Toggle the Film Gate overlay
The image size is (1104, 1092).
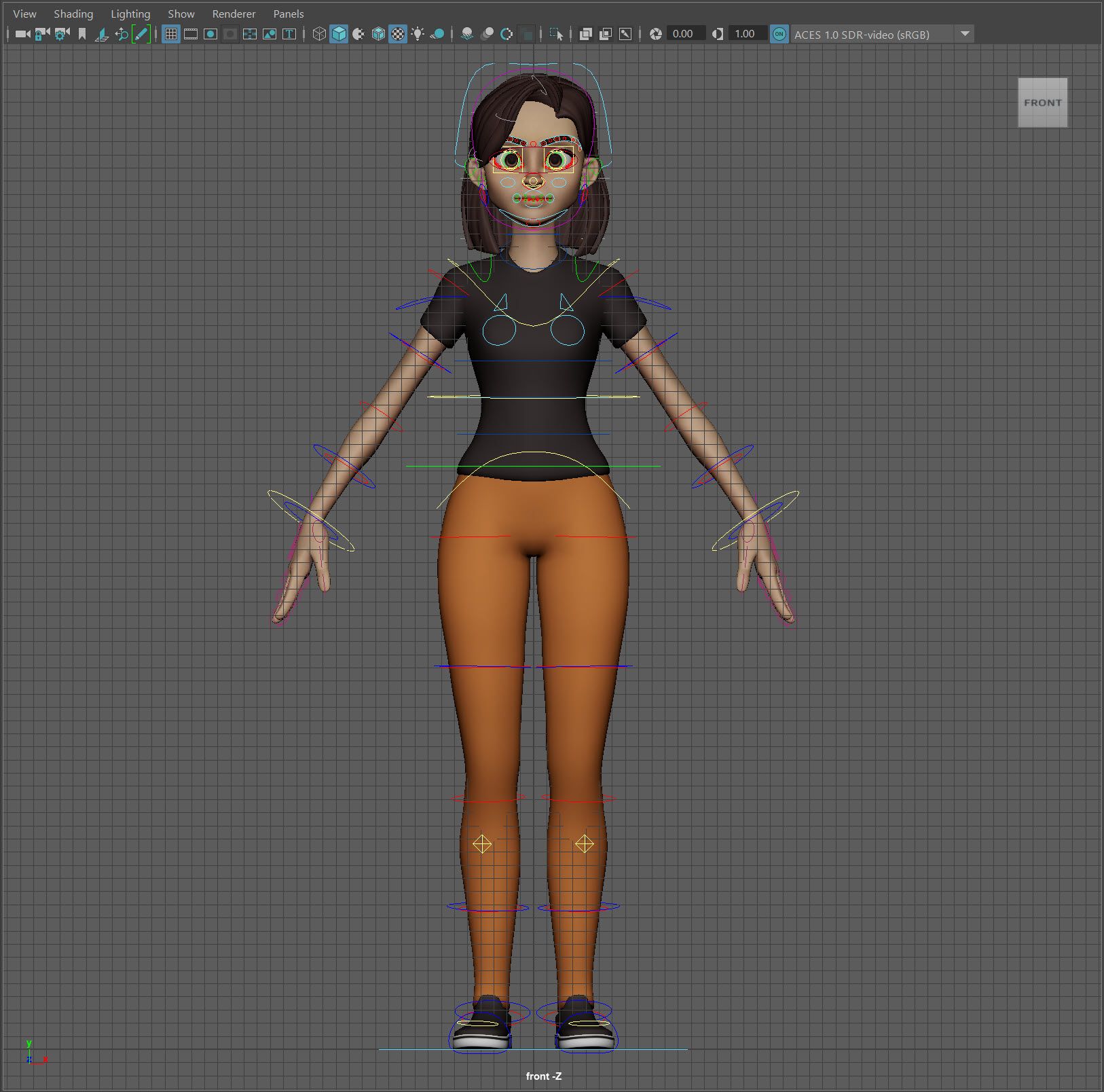[x=191, y=34]
